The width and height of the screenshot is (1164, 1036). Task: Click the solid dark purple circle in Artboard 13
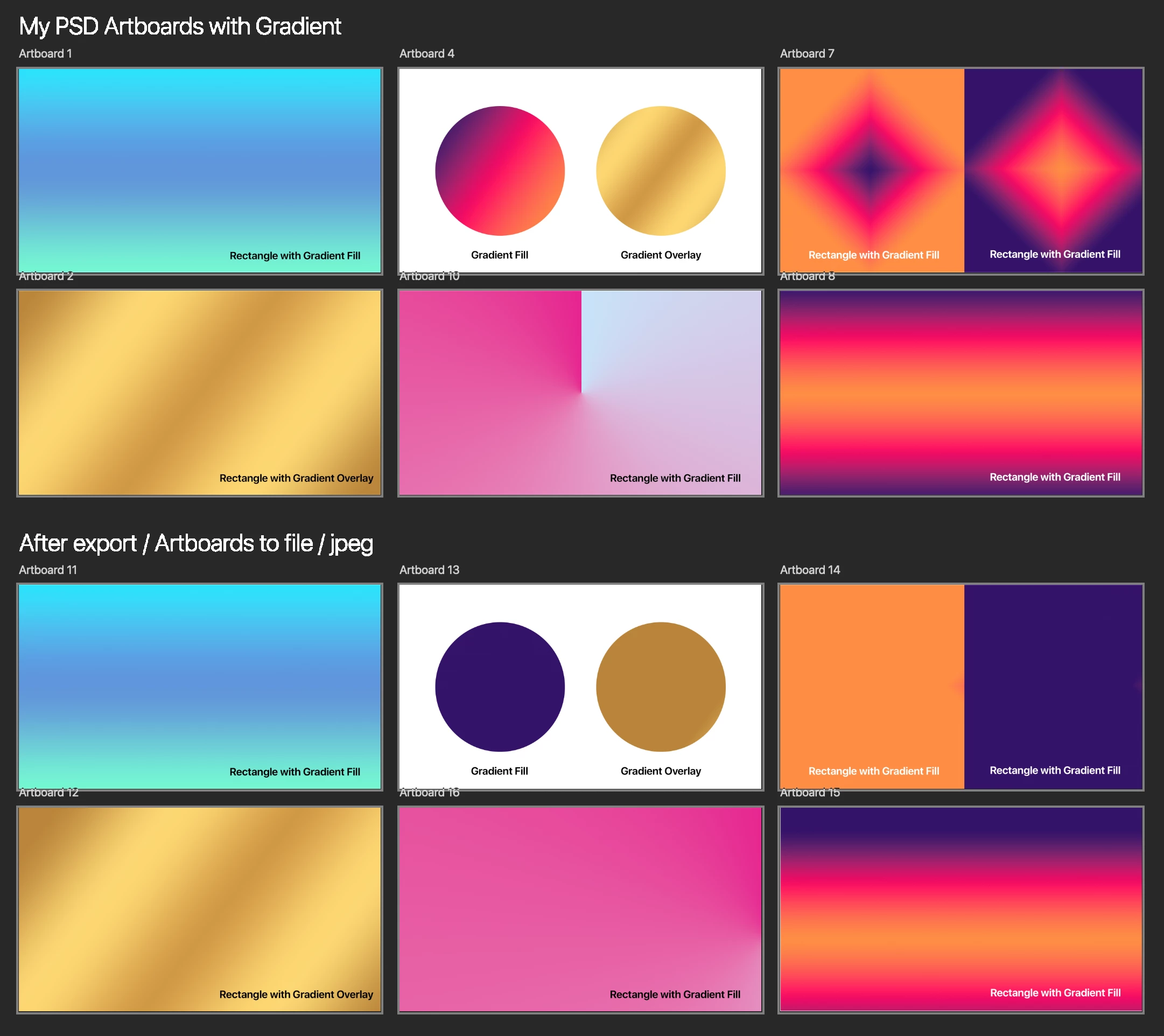click(500, 687)
